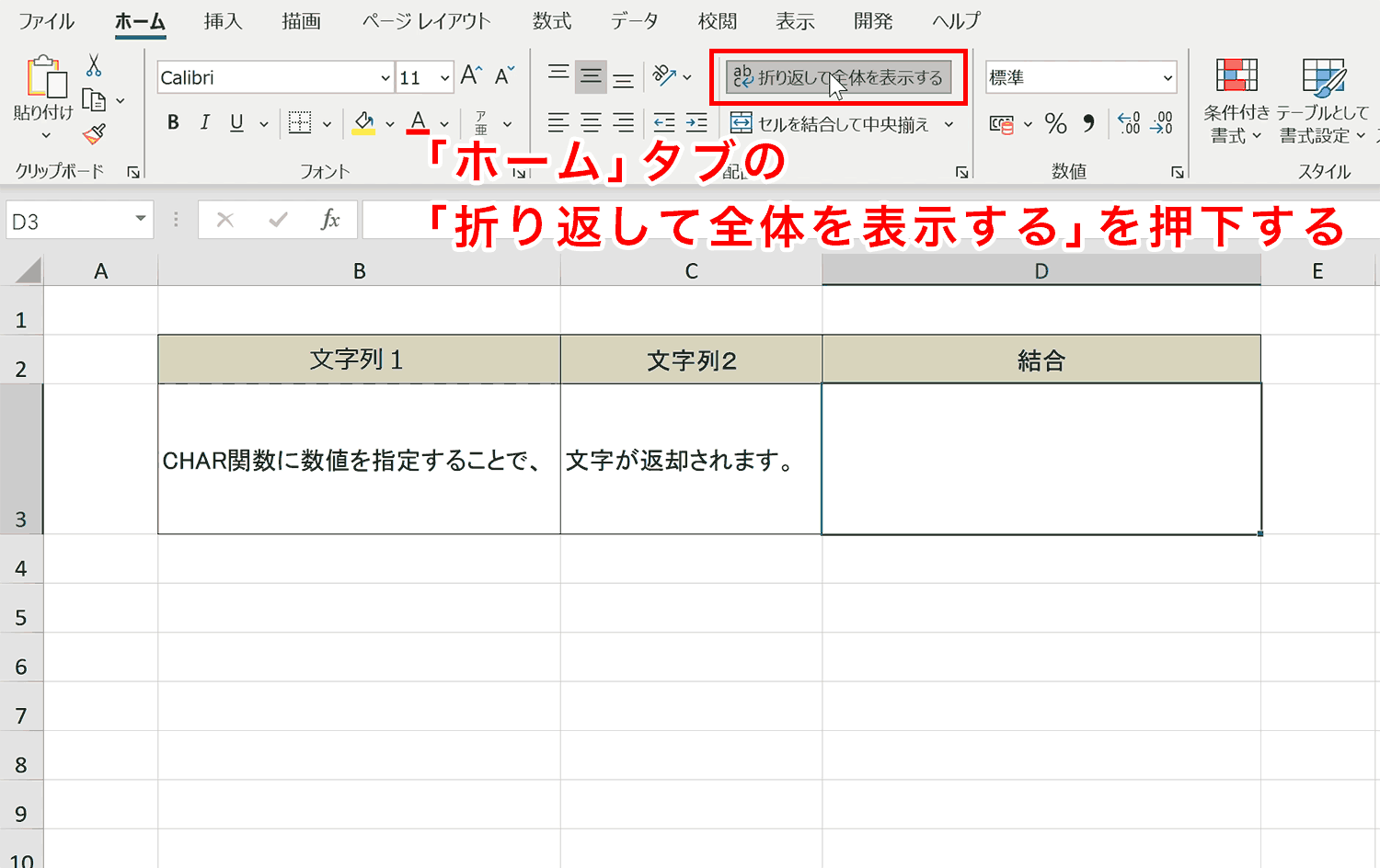
Task: Expand underline style dropdown arrow
Action: click(x=264, y=123)
